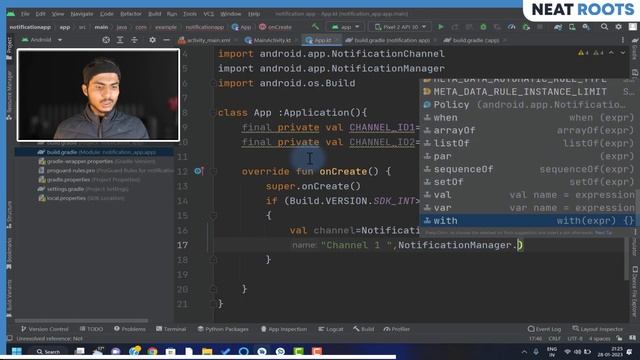The width and height of the screenshot is (640, 360).
Task: Click the green Run app button
Action: click(441, 27)
